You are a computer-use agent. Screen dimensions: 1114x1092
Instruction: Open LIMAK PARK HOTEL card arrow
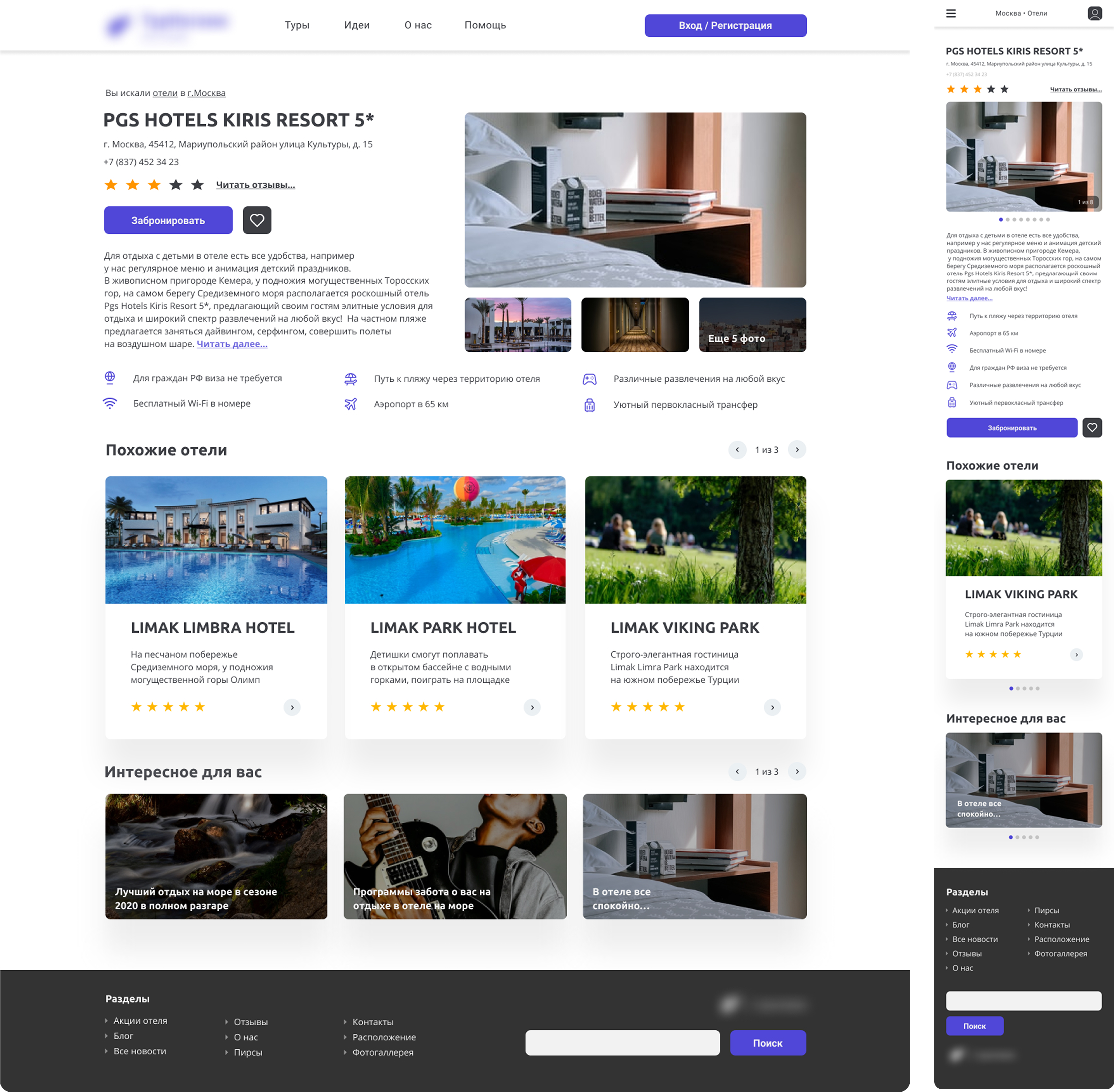532,707
